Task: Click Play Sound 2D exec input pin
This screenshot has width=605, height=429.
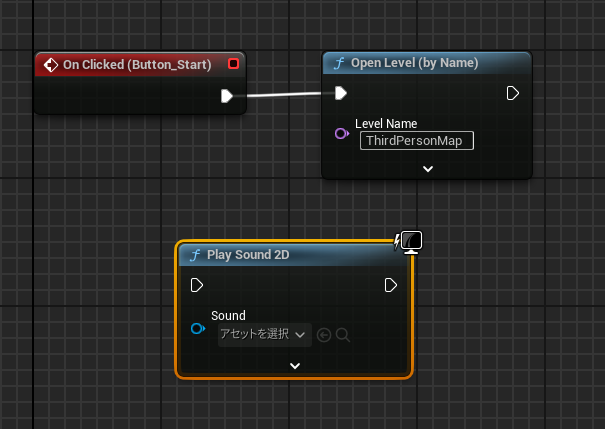Action: click(x=197, y=285)
